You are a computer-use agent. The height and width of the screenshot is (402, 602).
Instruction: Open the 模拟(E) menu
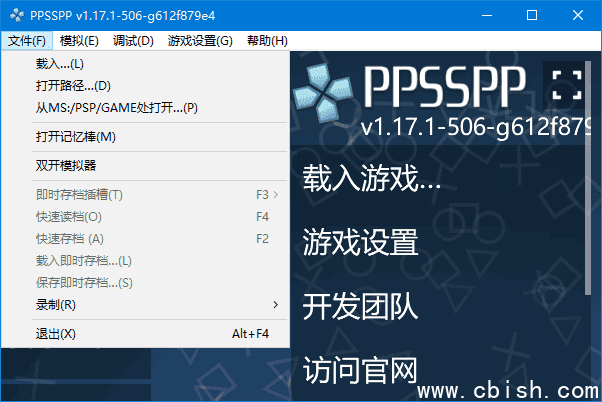[x=79, y=41]
